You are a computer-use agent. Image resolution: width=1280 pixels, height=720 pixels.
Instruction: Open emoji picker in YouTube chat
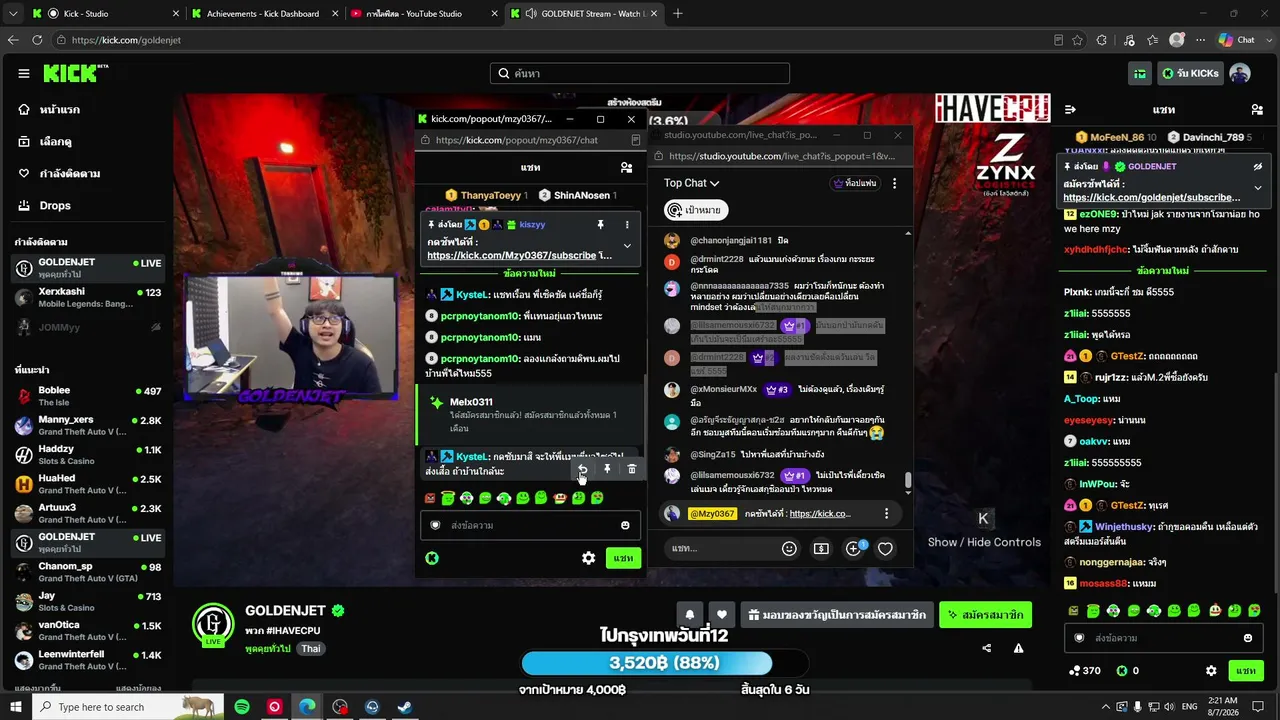pos(789,548)
